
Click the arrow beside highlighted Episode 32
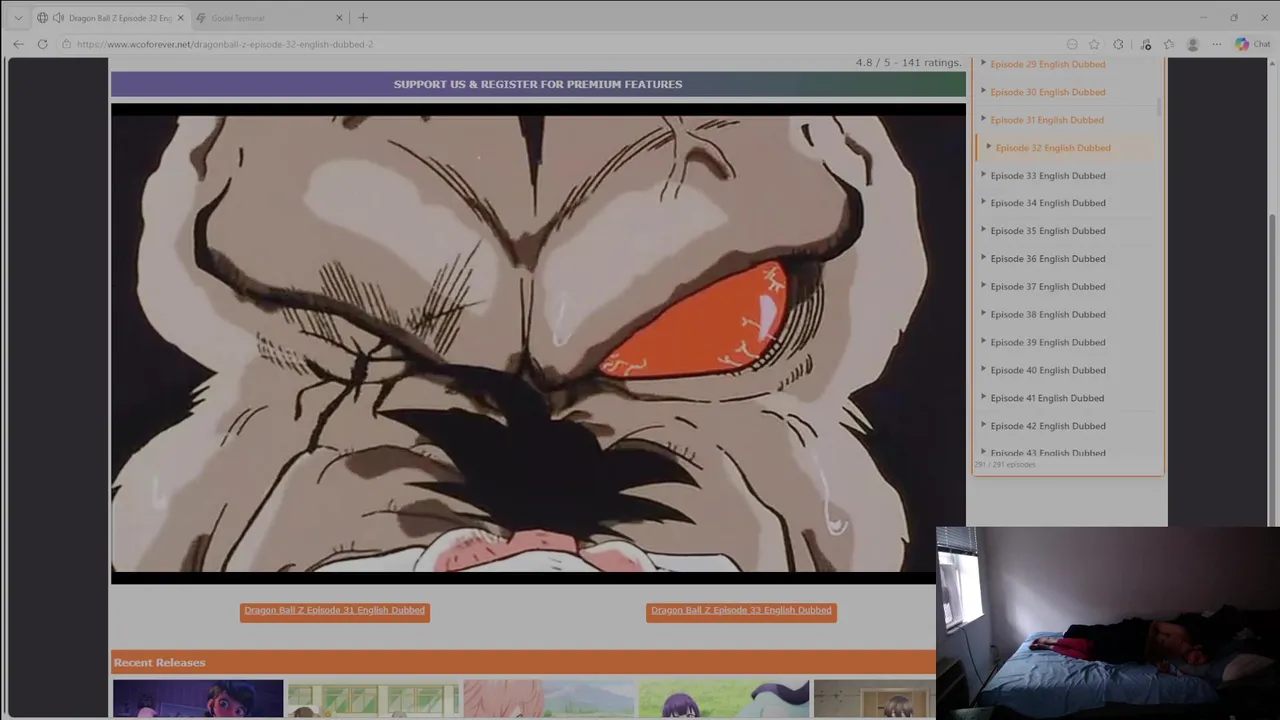(988, 147)
